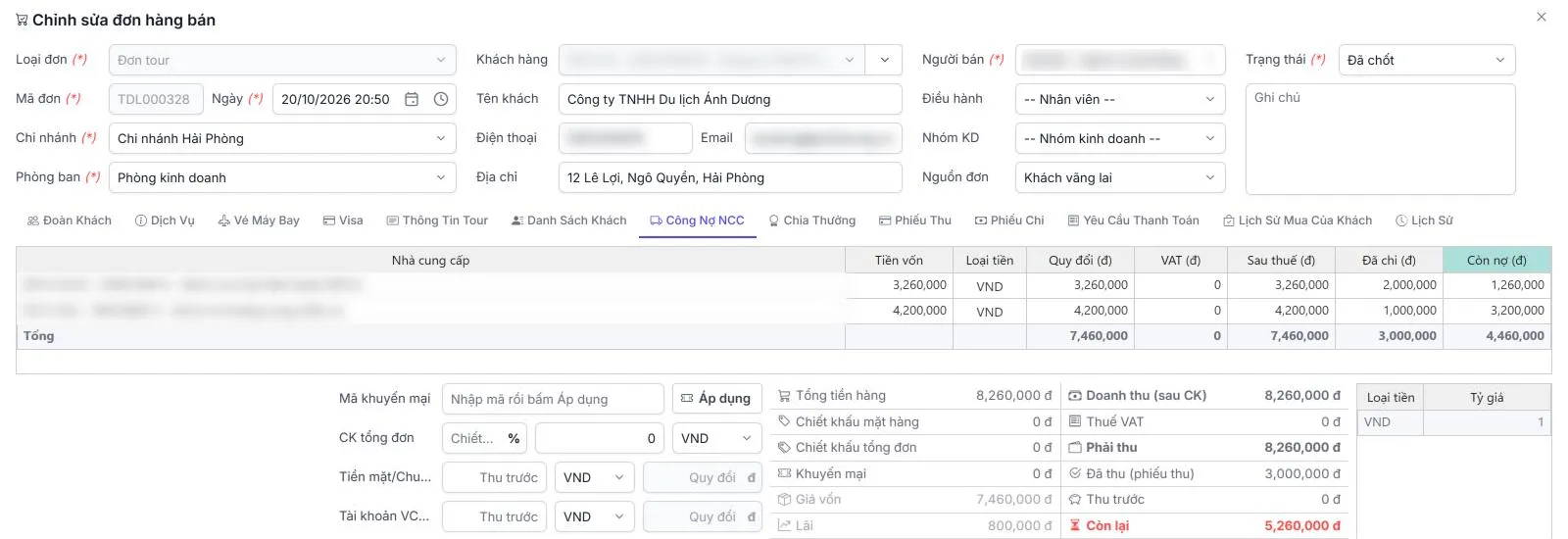Click the Ghi chú notes textarea
This screenshot has height=539, width=1568.
click(1380, 139)
